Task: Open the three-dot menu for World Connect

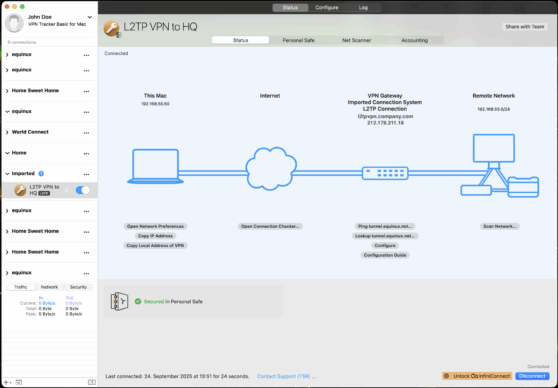Action: click(86, 133)
